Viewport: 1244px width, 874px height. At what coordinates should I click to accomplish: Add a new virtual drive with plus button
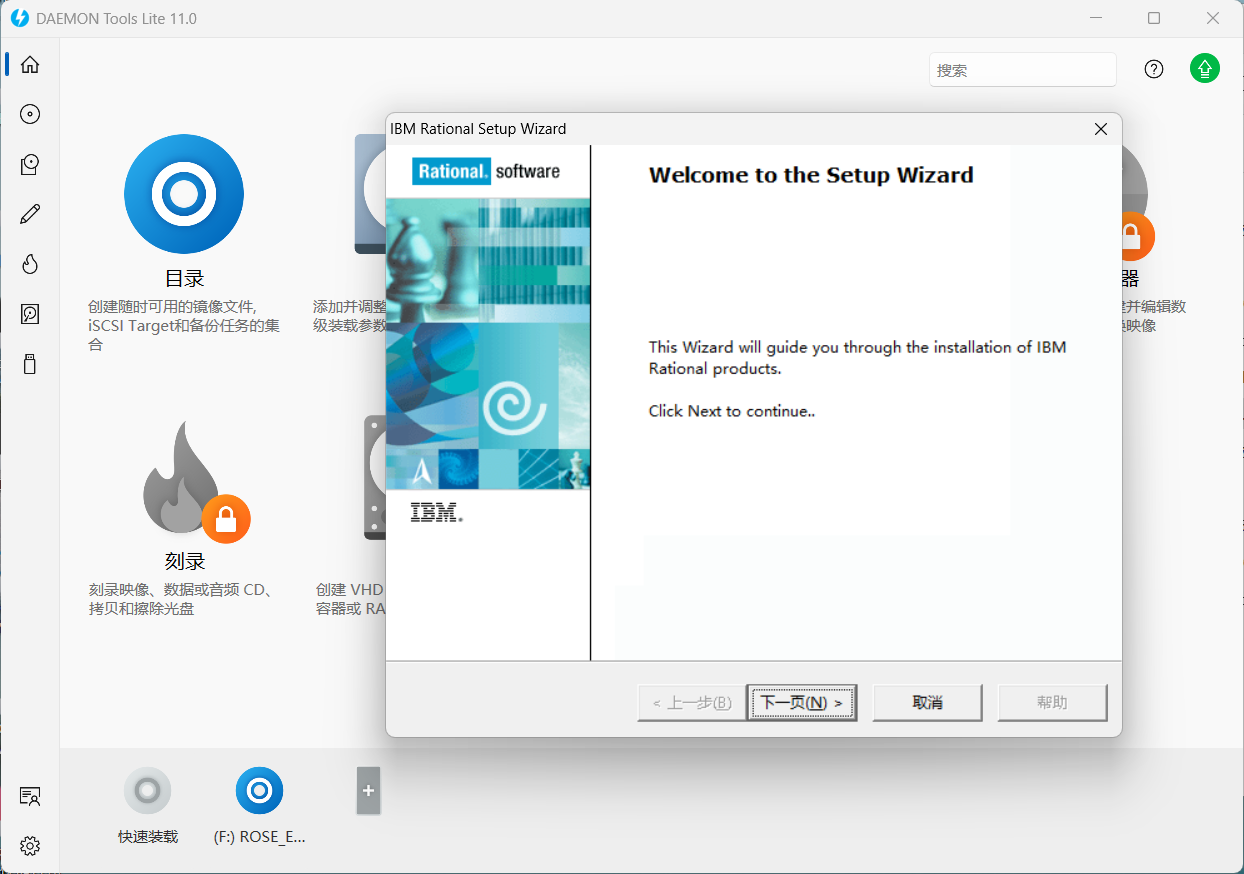pos(368,791)
